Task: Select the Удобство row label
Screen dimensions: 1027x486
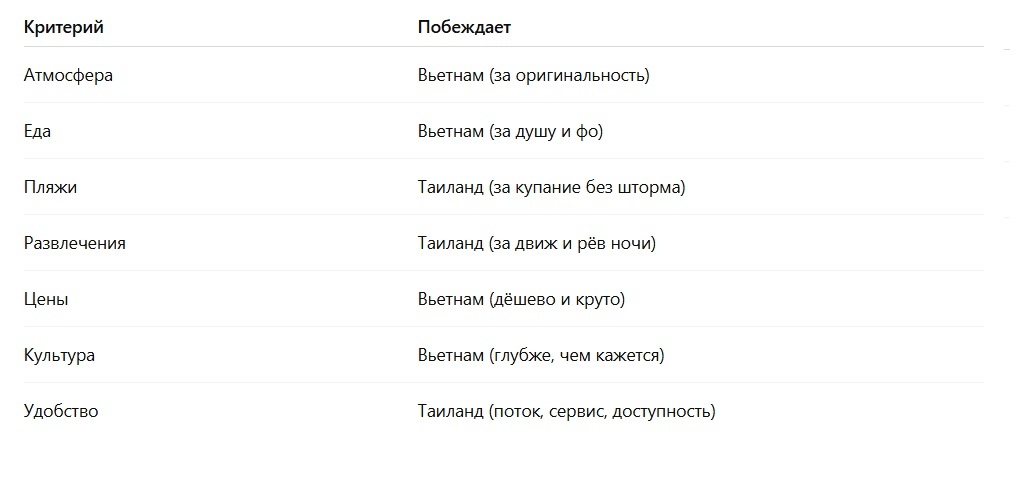Action: click(61, 412)
